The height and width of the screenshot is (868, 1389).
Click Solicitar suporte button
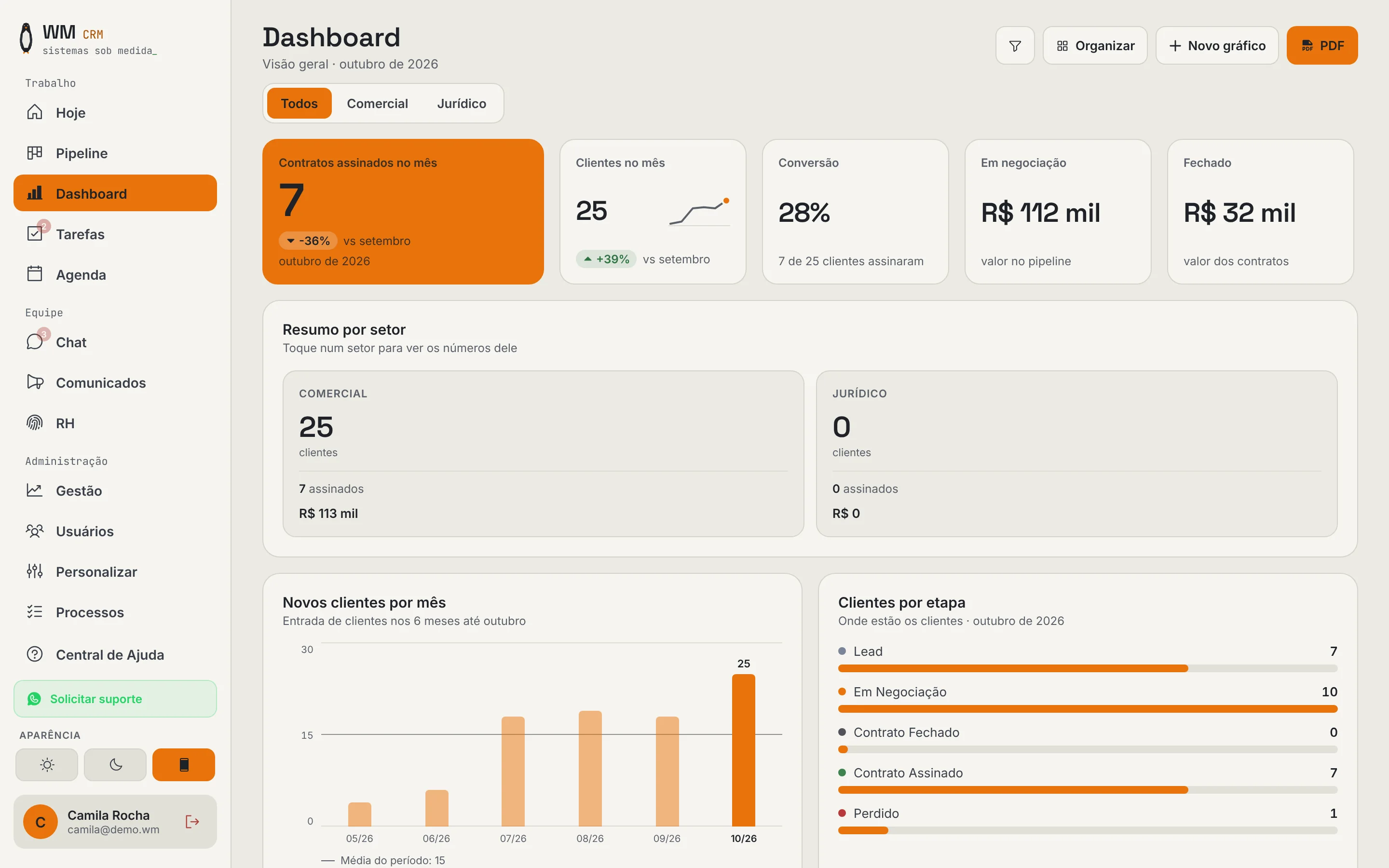[x=115, y=699]
